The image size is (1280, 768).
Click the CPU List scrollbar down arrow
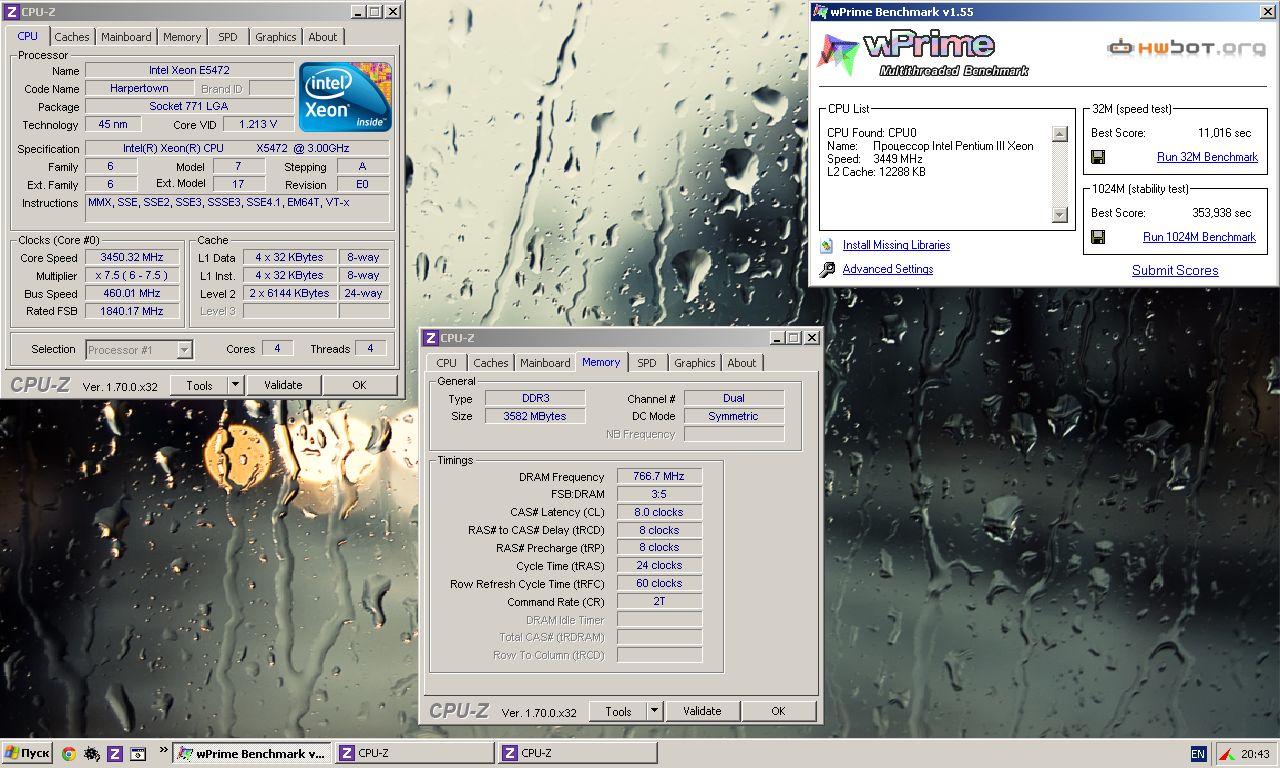pos(1060,215)
